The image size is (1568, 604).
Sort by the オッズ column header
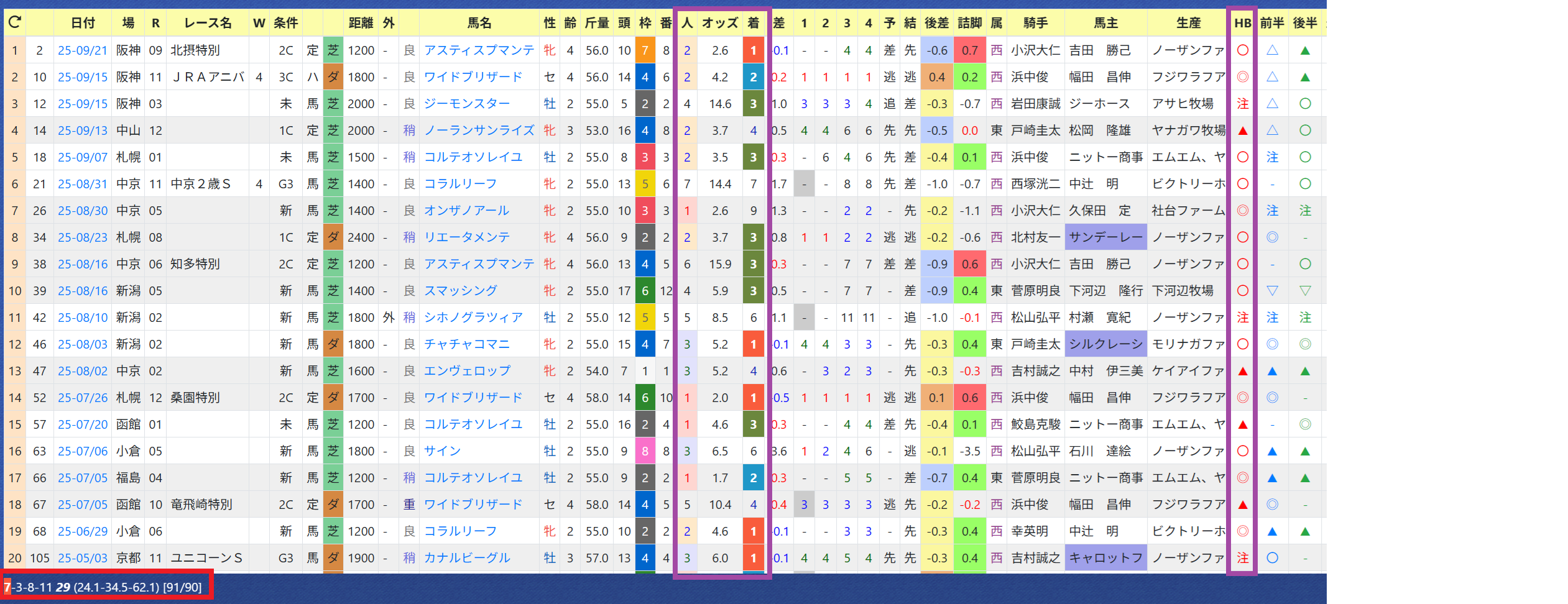pyautogui.click(x=720, y=23)
